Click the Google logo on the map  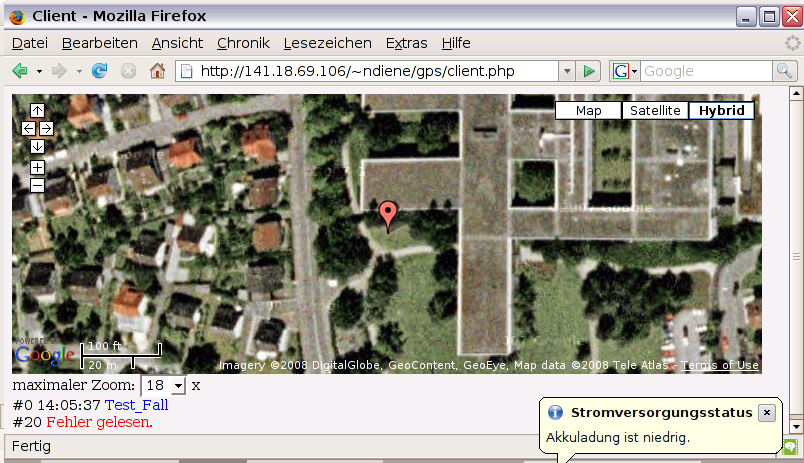(45, 355)
